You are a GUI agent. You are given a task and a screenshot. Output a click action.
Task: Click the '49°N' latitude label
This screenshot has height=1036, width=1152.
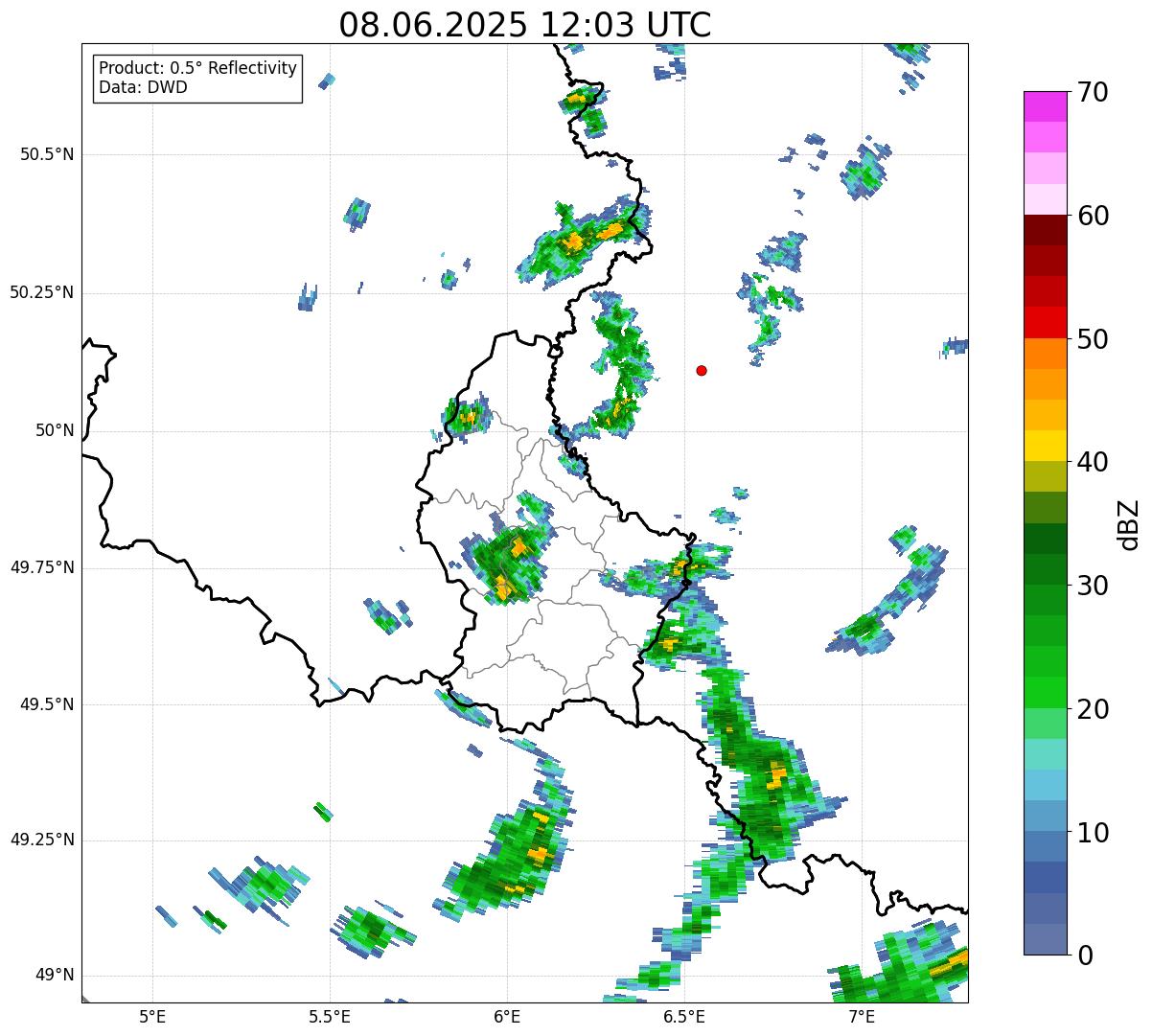click(x=55, y=975)
